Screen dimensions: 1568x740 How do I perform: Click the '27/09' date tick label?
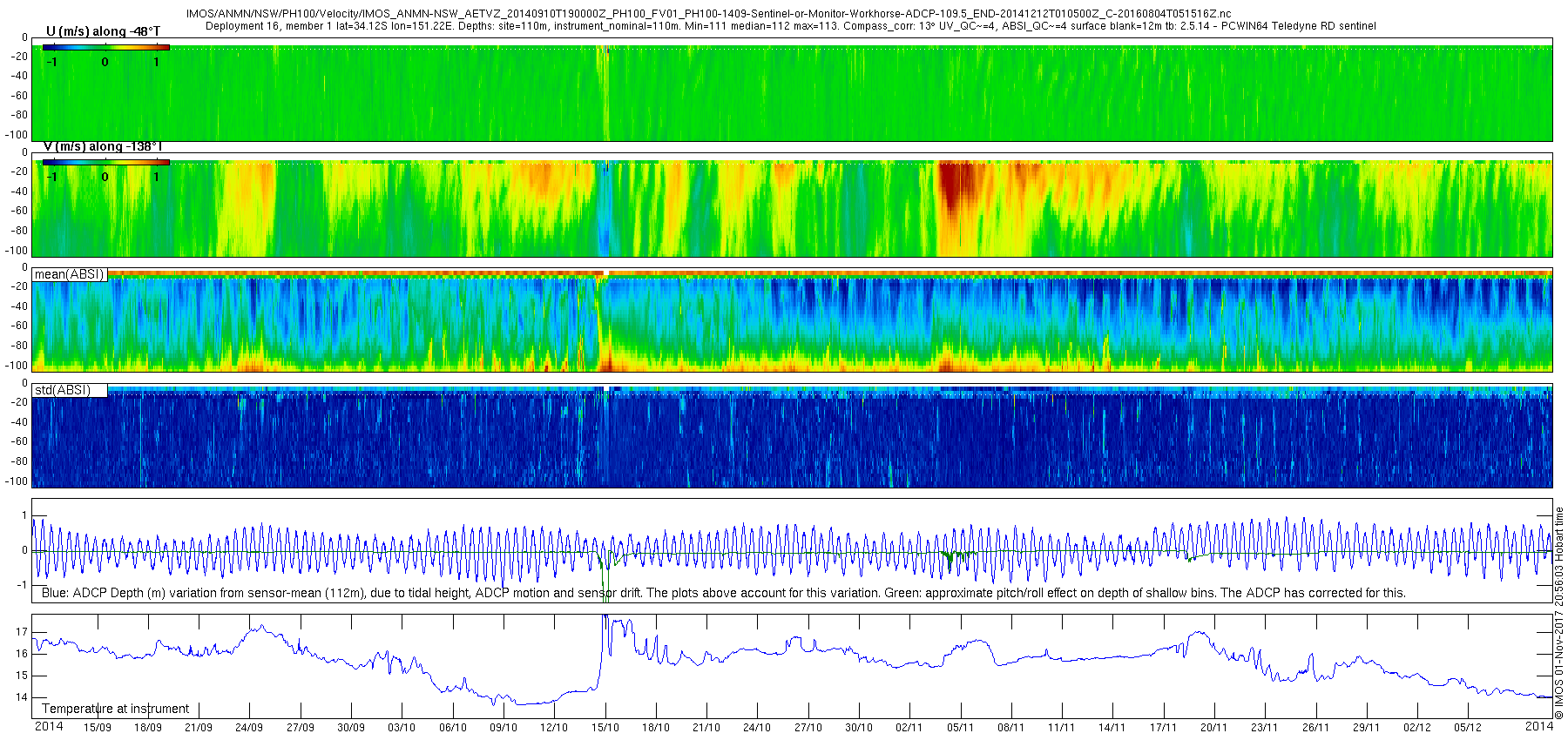tap(300, 728)
